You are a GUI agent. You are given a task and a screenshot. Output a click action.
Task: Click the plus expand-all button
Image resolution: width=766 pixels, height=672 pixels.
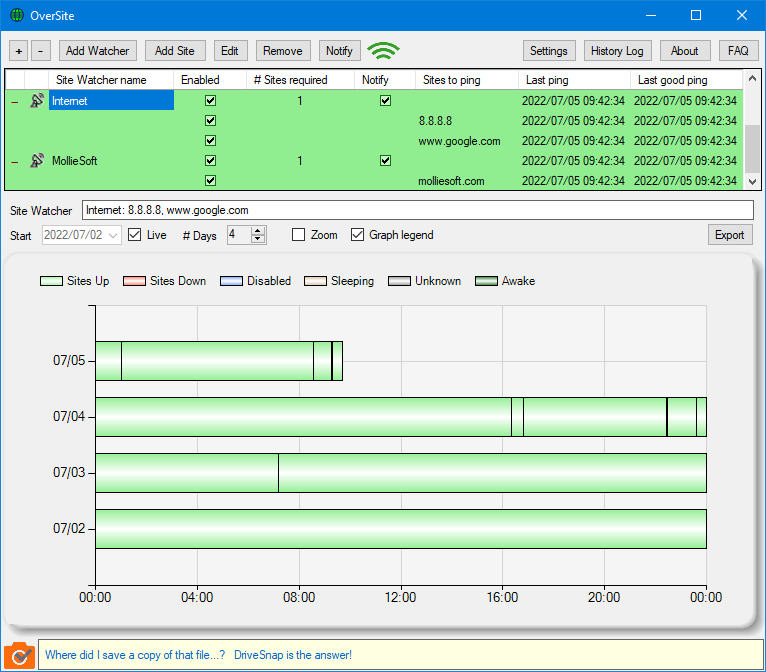[19, 51]
